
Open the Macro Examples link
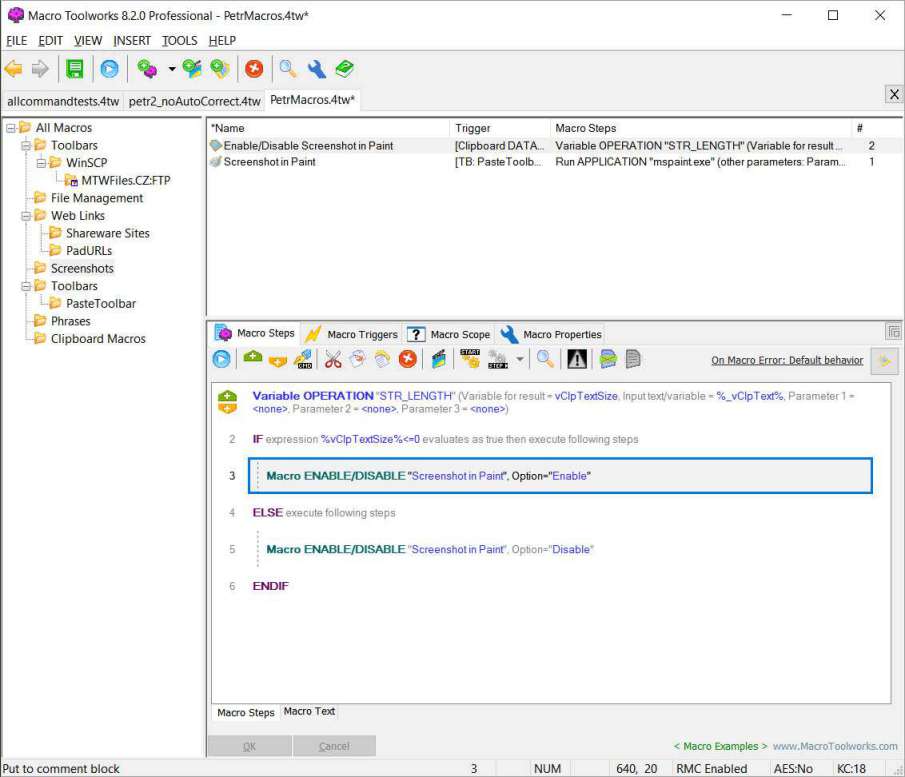click(x=720, y=746)
